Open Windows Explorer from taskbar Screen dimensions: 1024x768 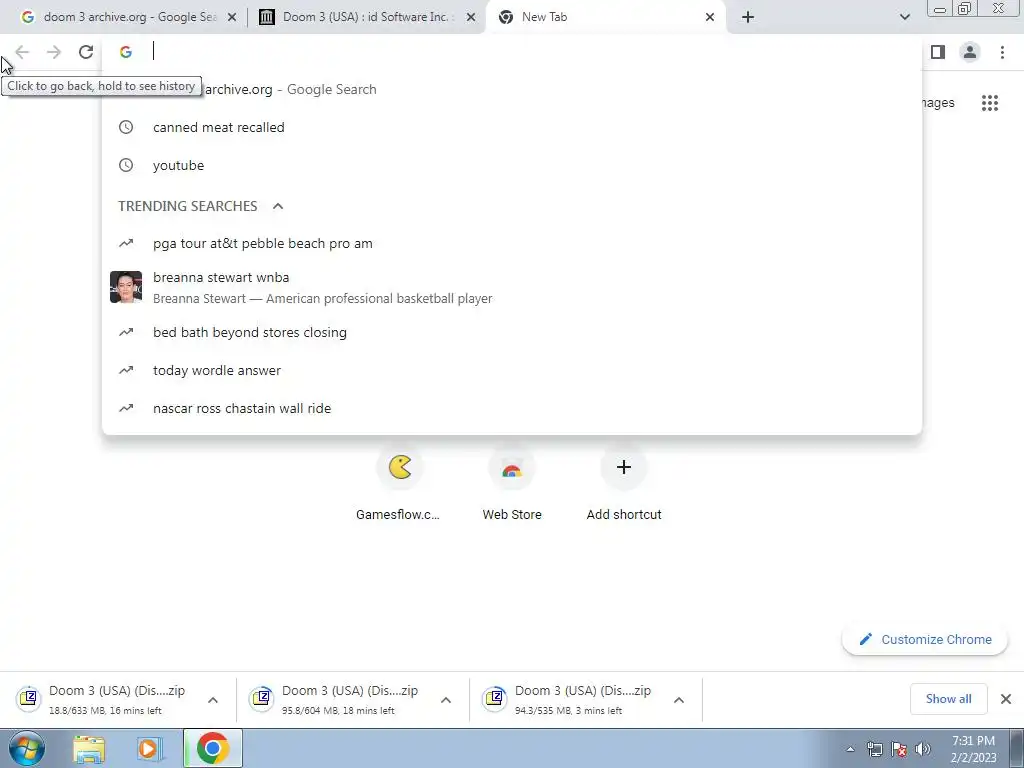pyautogui.click(x=89, y=749)
